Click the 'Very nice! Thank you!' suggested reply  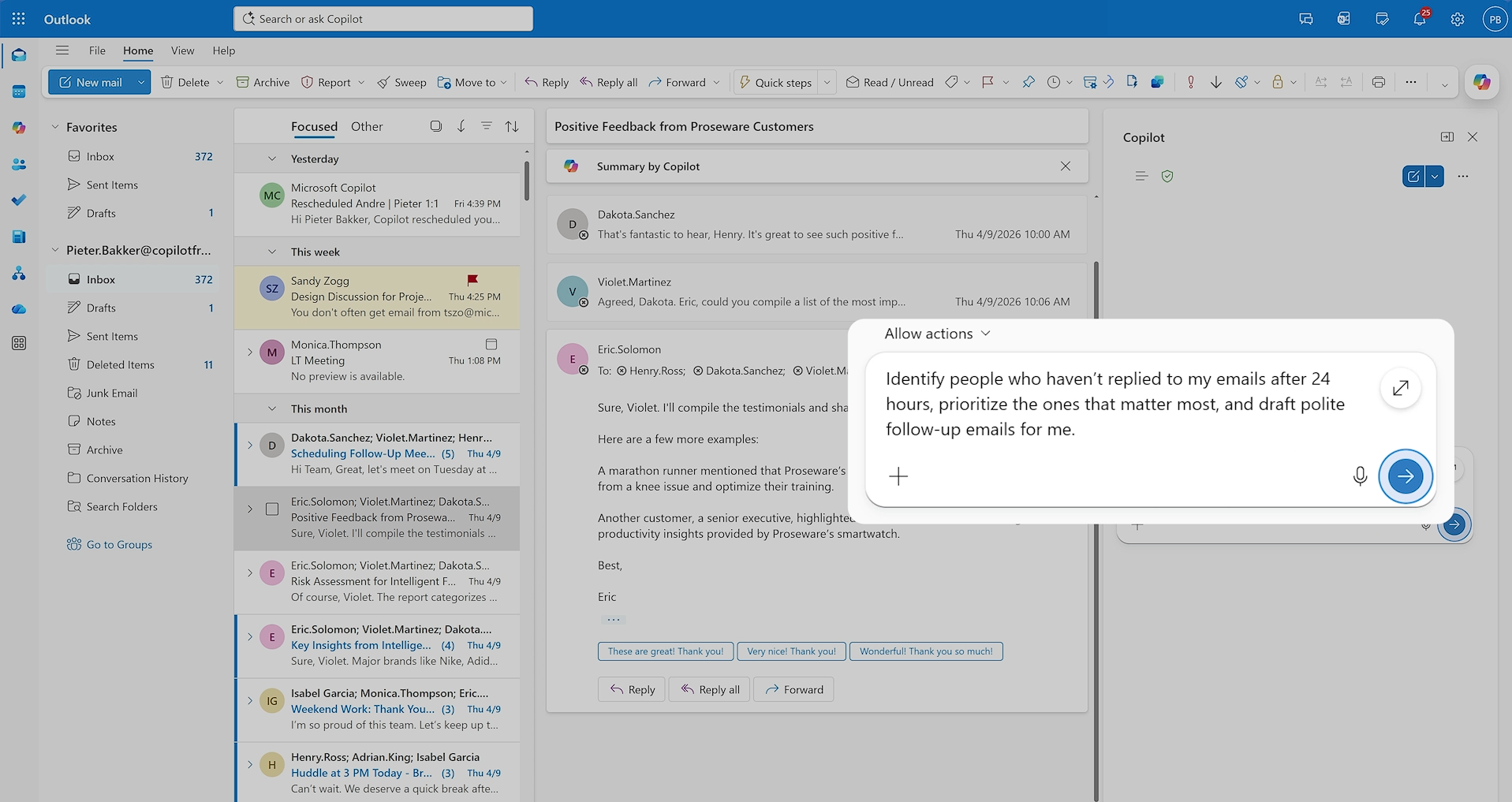point(791,651)
